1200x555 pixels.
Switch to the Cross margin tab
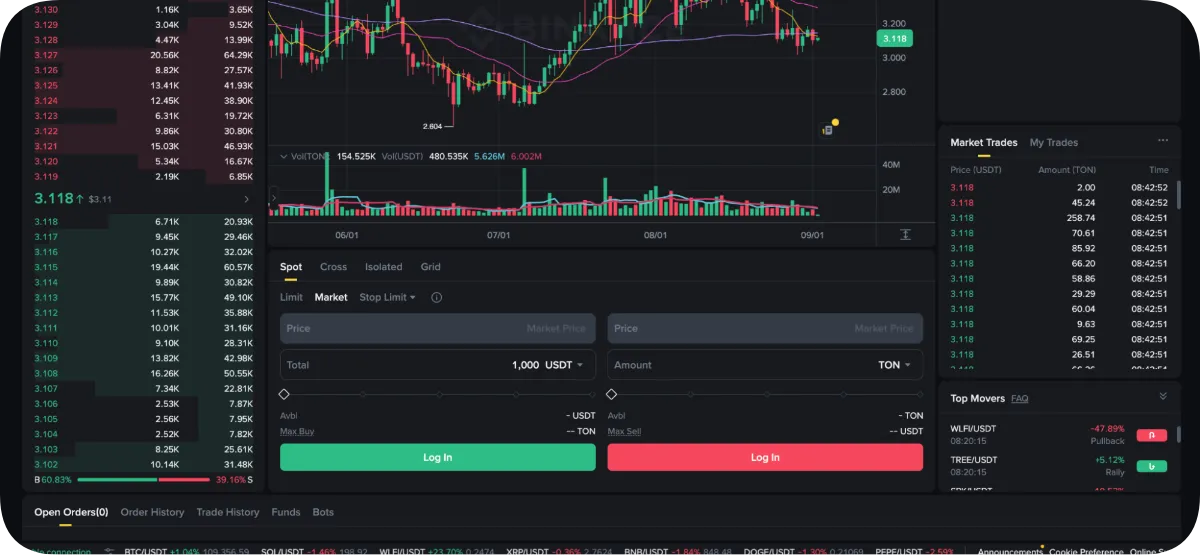click(333, 267)
